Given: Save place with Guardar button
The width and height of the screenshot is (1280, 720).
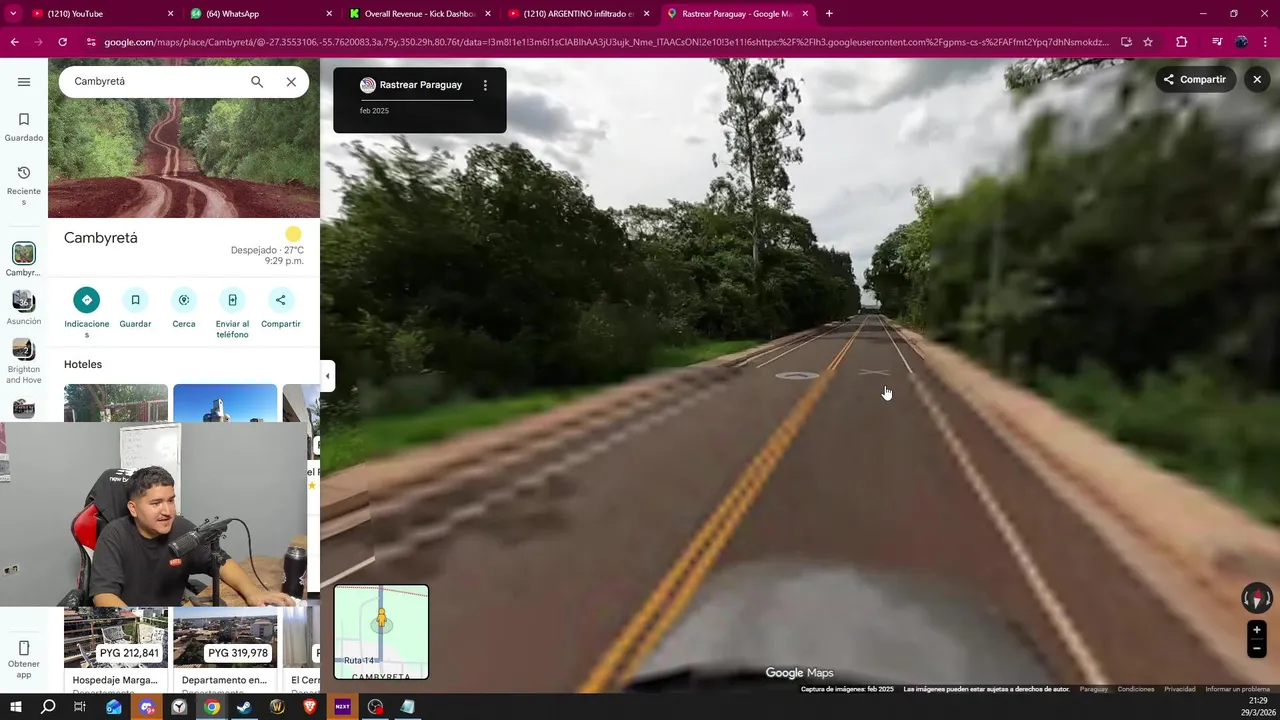Looking at the screenshot, I should (x=135, y=308).
